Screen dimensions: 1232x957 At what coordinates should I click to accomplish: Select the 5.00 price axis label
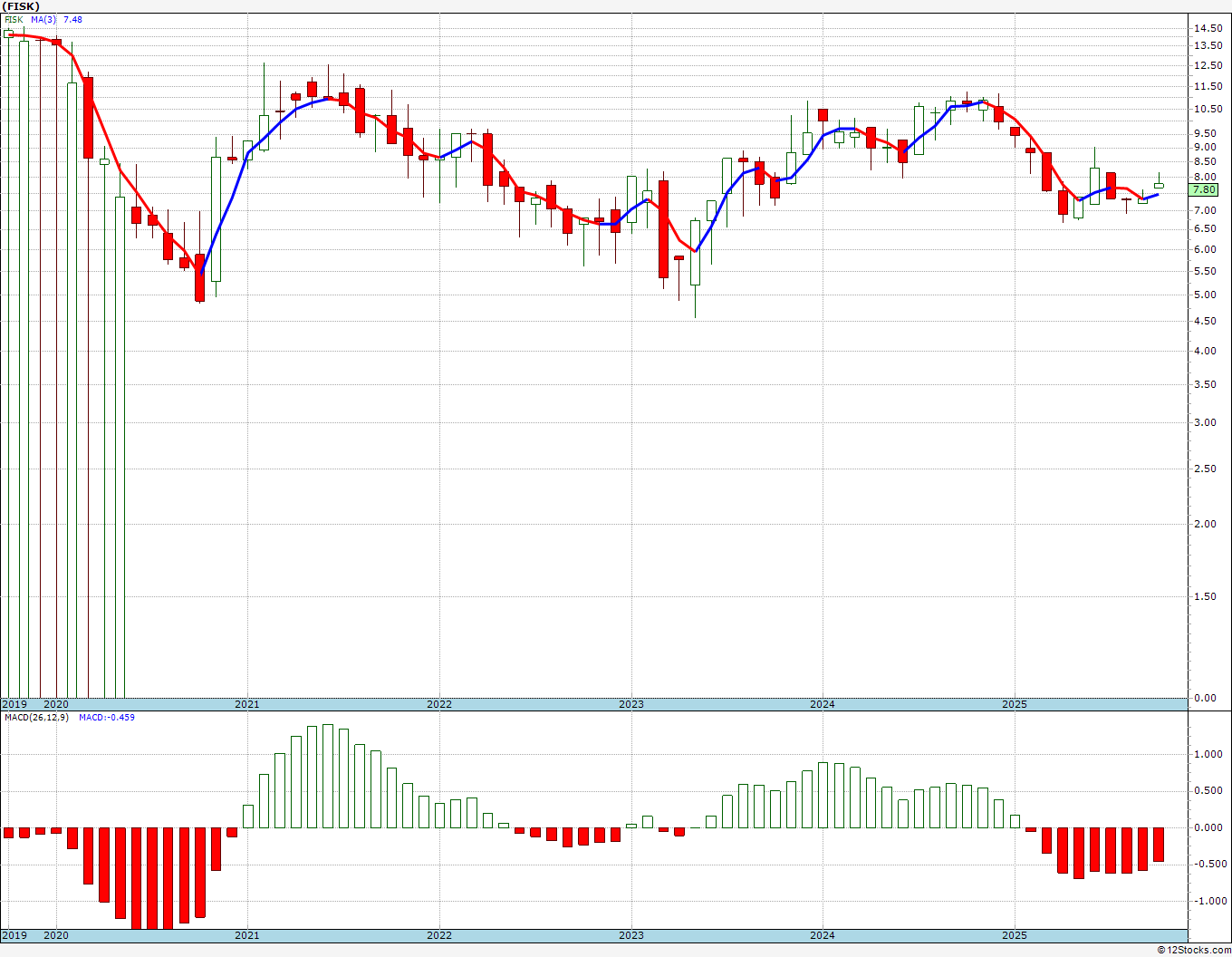[1204, 295]
